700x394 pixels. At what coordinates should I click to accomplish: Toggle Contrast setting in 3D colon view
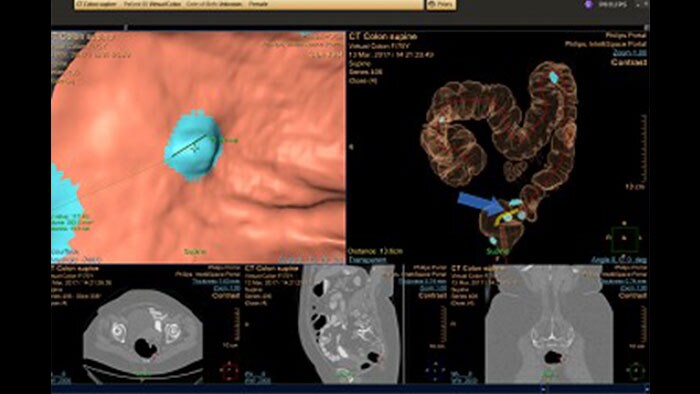[629, 62]
